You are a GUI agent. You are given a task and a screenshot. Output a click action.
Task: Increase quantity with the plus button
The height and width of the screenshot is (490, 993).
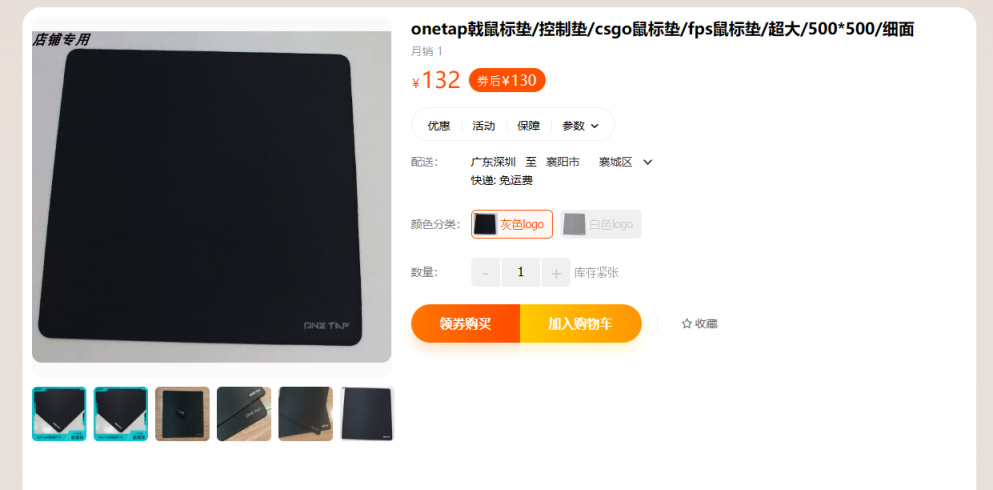[555, 272]
